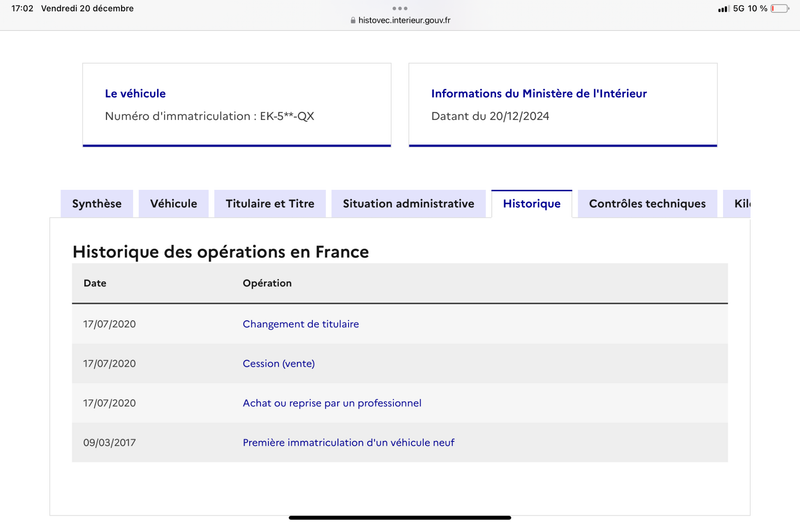Tap the battery icon in status bar
The height and width of the screenshot is (525, 800).
[x=780, y=8]
